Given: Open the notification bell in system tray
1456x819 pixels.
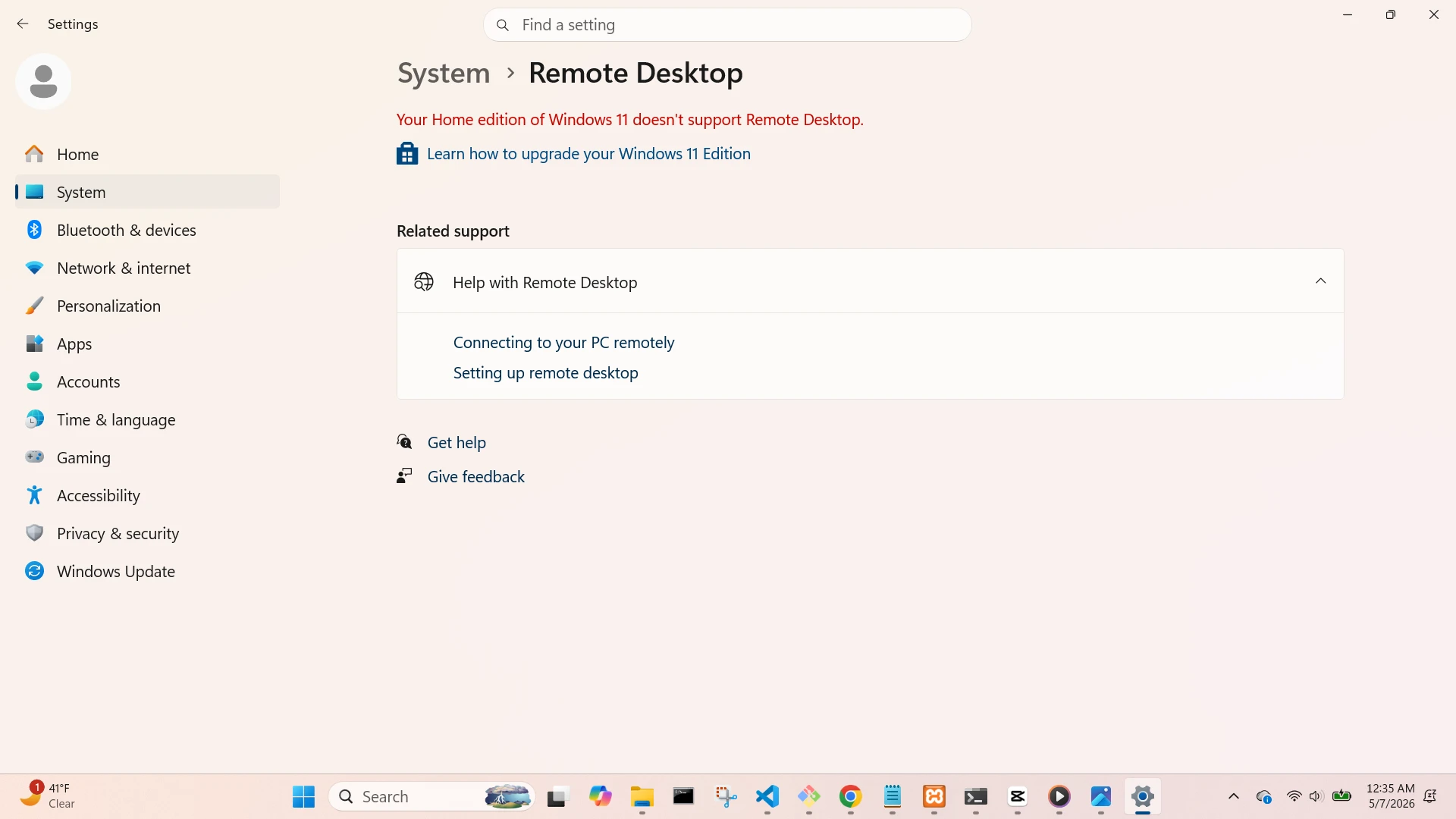Looking at the screenshot, I should click(1430, 796).
